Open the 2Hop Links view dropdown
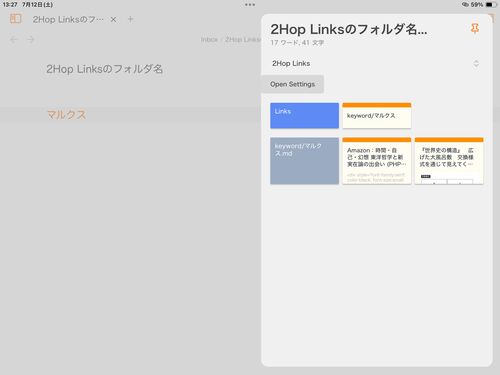 click(x=376, y=63)
